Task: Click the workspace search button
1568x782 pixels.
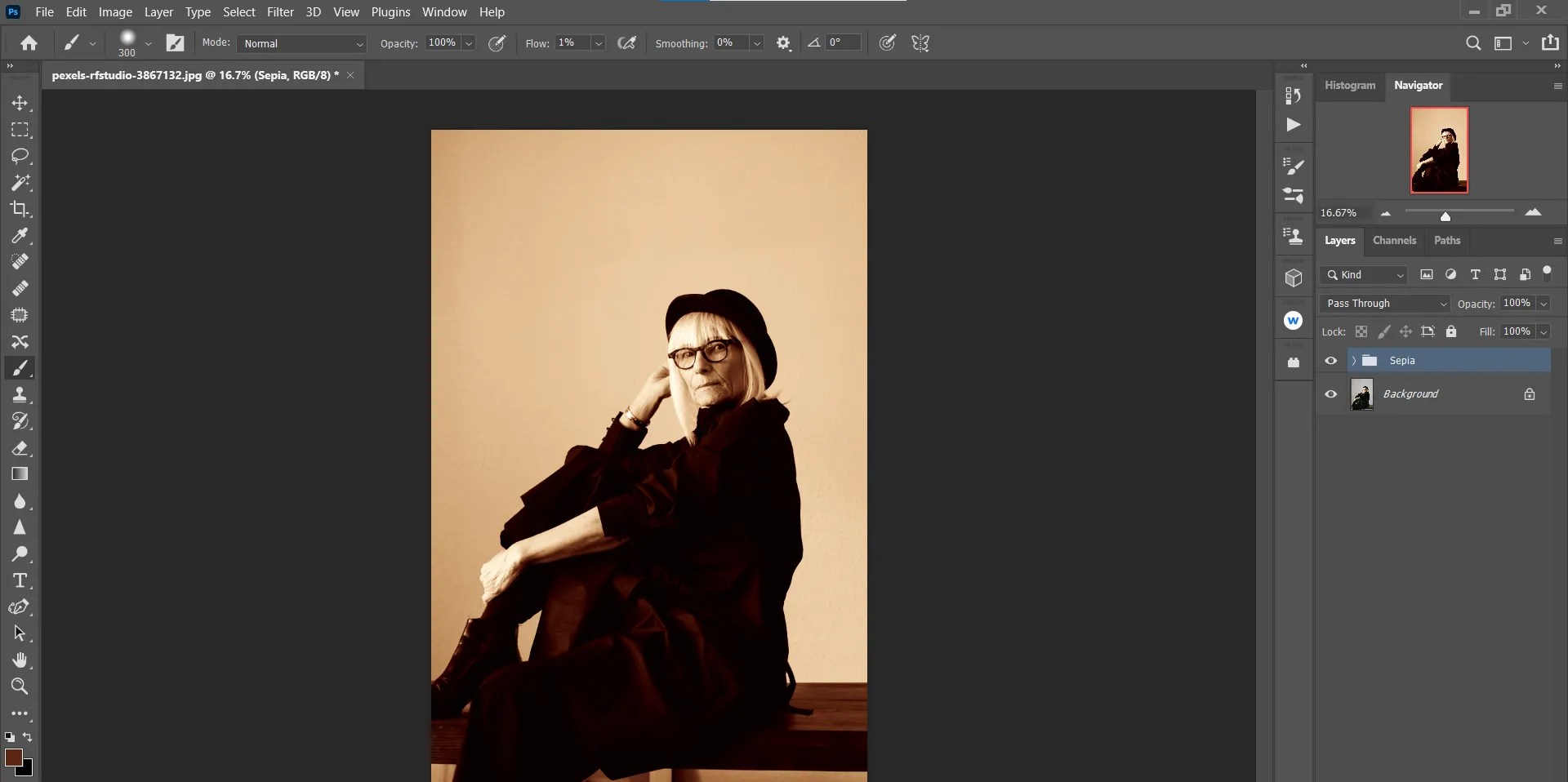Action: pos(1473,42)
